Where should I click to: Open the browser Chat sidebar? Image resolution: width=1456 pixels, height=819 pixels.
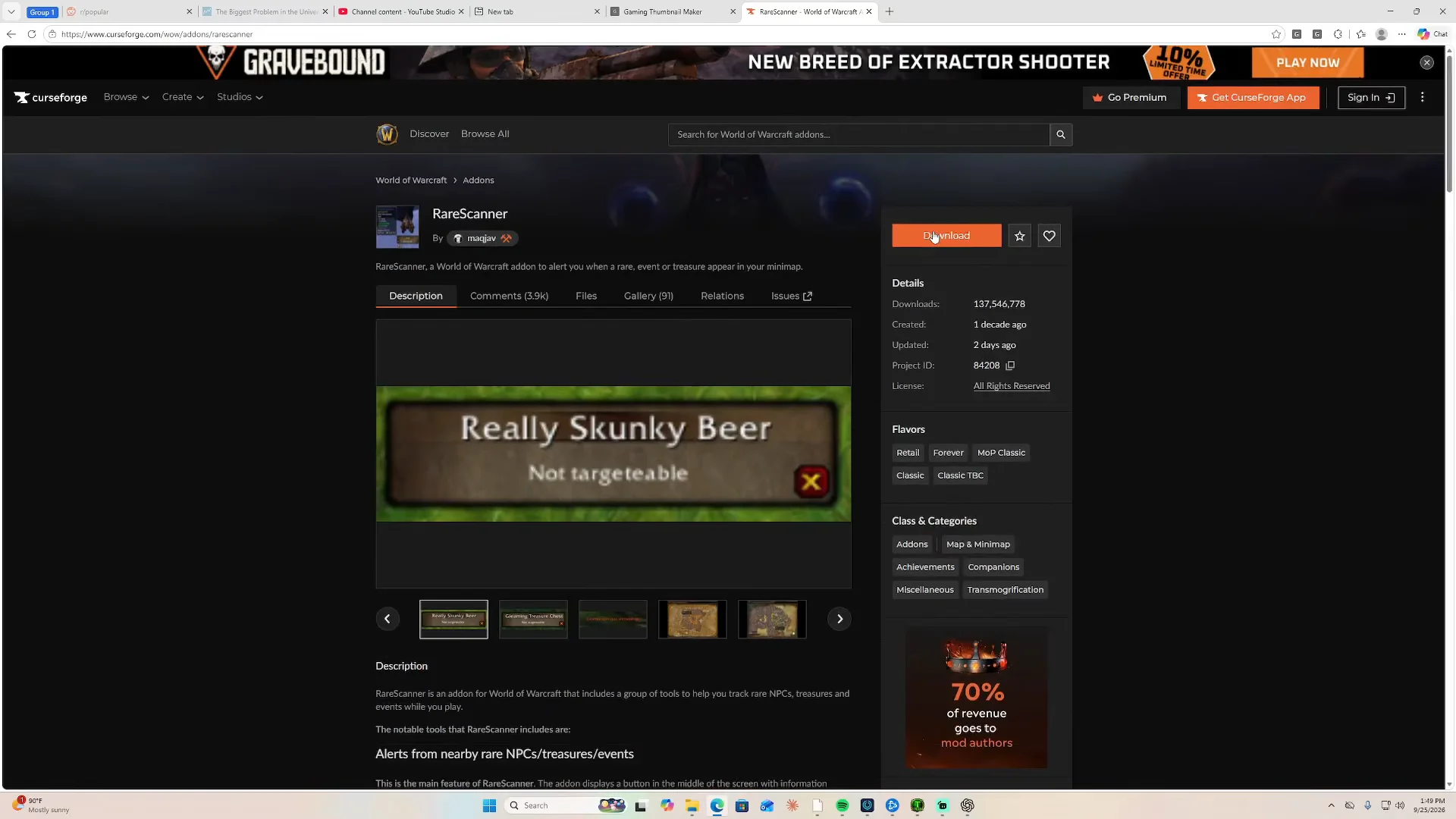[x=1432, y=34]
